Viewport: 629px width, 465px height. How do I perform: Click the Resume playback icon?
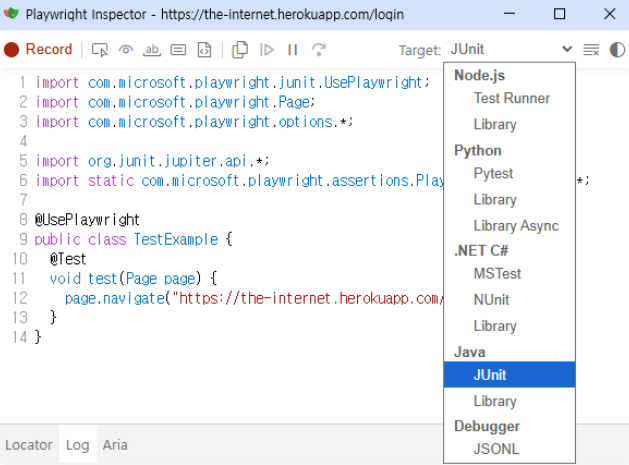pos(266,50)
